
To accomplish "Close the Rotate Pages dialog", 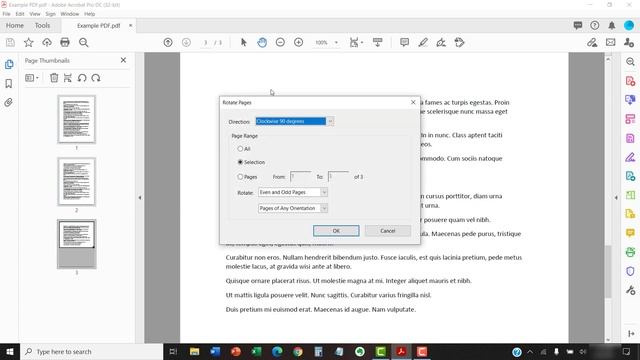I will (x=413, y=102).
